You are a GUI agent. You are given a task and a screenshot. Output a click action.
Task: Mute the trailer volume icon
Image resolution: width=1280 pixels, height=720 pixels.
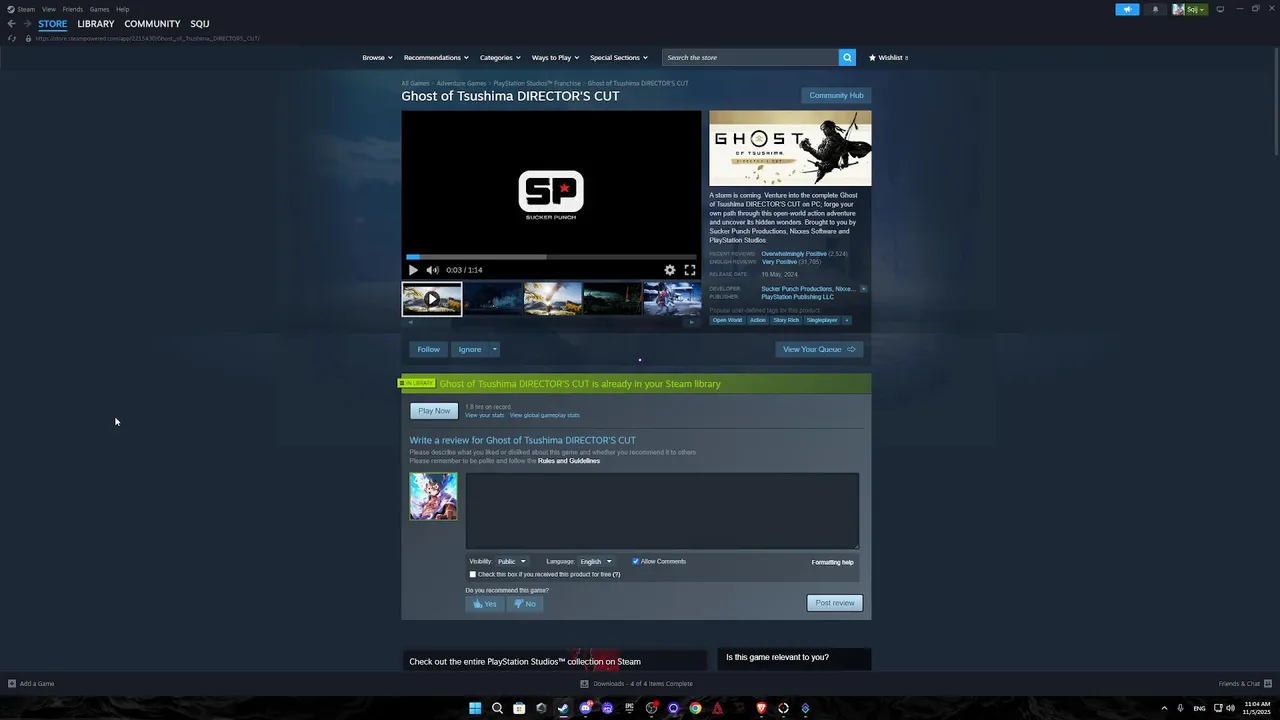click(x=432, y=270)
